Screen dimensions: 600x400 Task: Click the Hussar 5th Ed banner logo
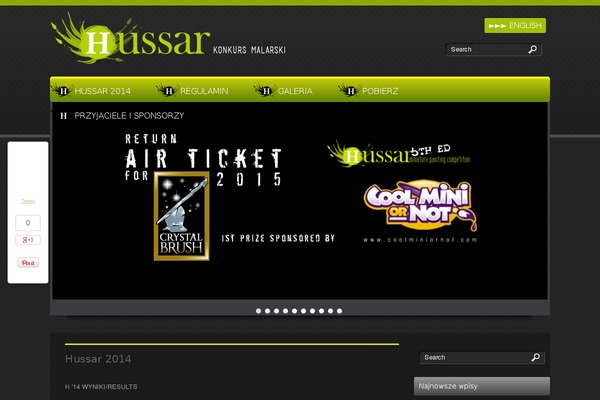[x=398, y=155]
